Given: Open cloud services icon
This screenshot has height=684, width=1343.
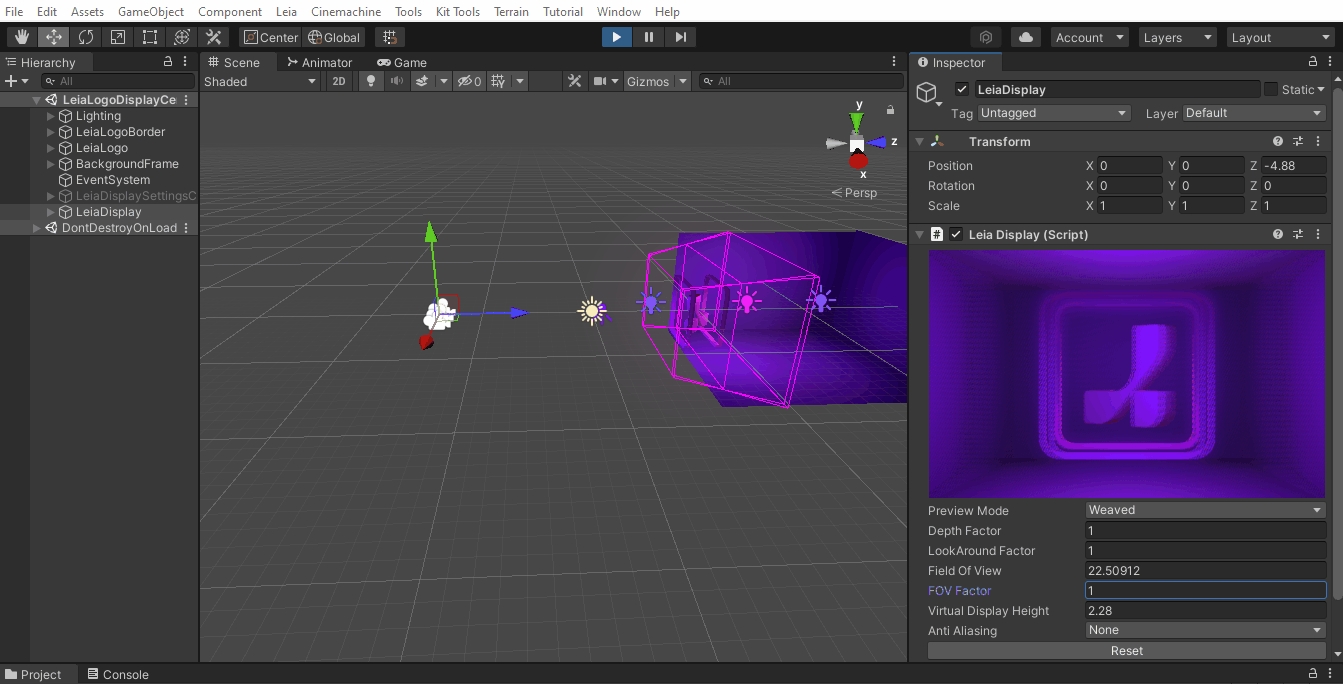Looking at the screenshot, I should pos(1025,37).
